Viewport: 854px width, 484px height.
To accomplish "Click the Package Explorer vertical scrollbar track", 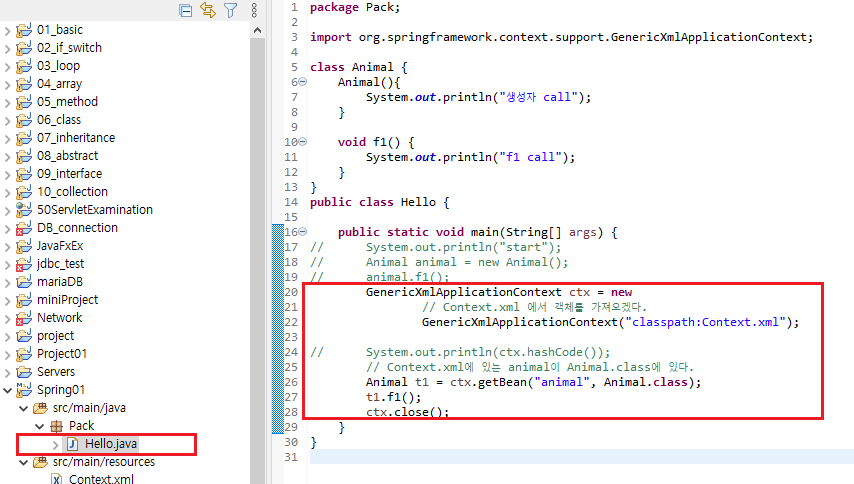I will 258,261.
